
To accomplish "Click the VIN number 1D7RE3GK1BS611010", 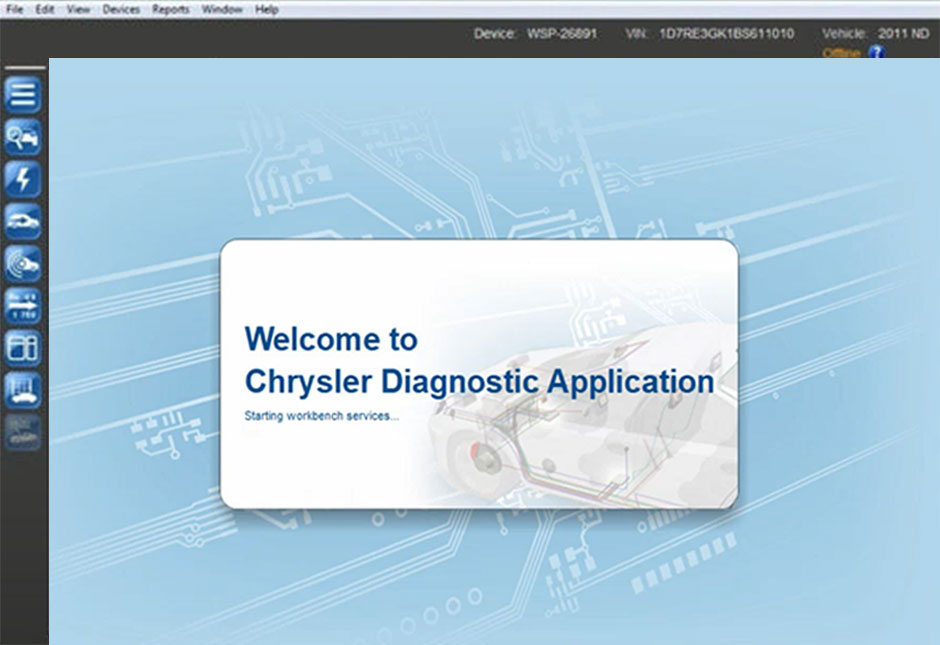I will coord(727,34).
